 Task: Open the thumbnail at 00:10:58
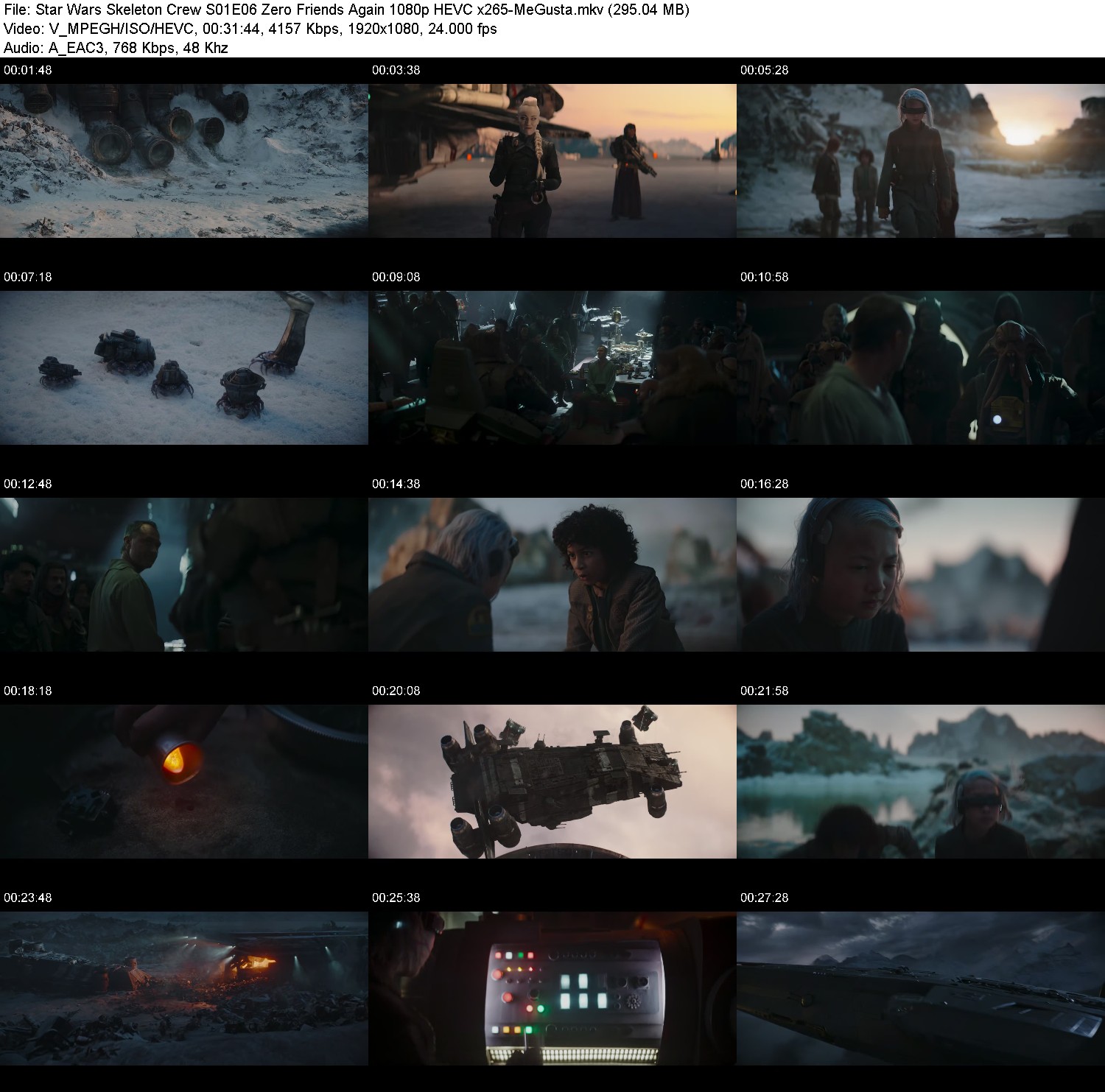point(921,367)
